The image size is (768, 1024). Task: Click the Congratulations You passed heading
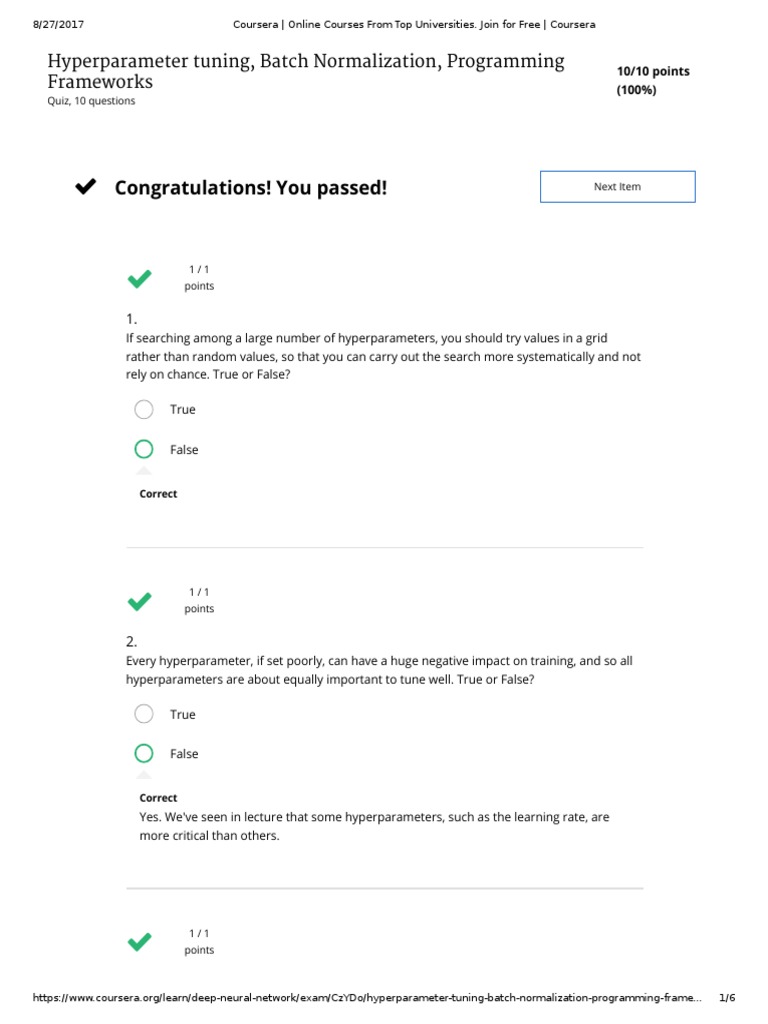coord(250,188)
